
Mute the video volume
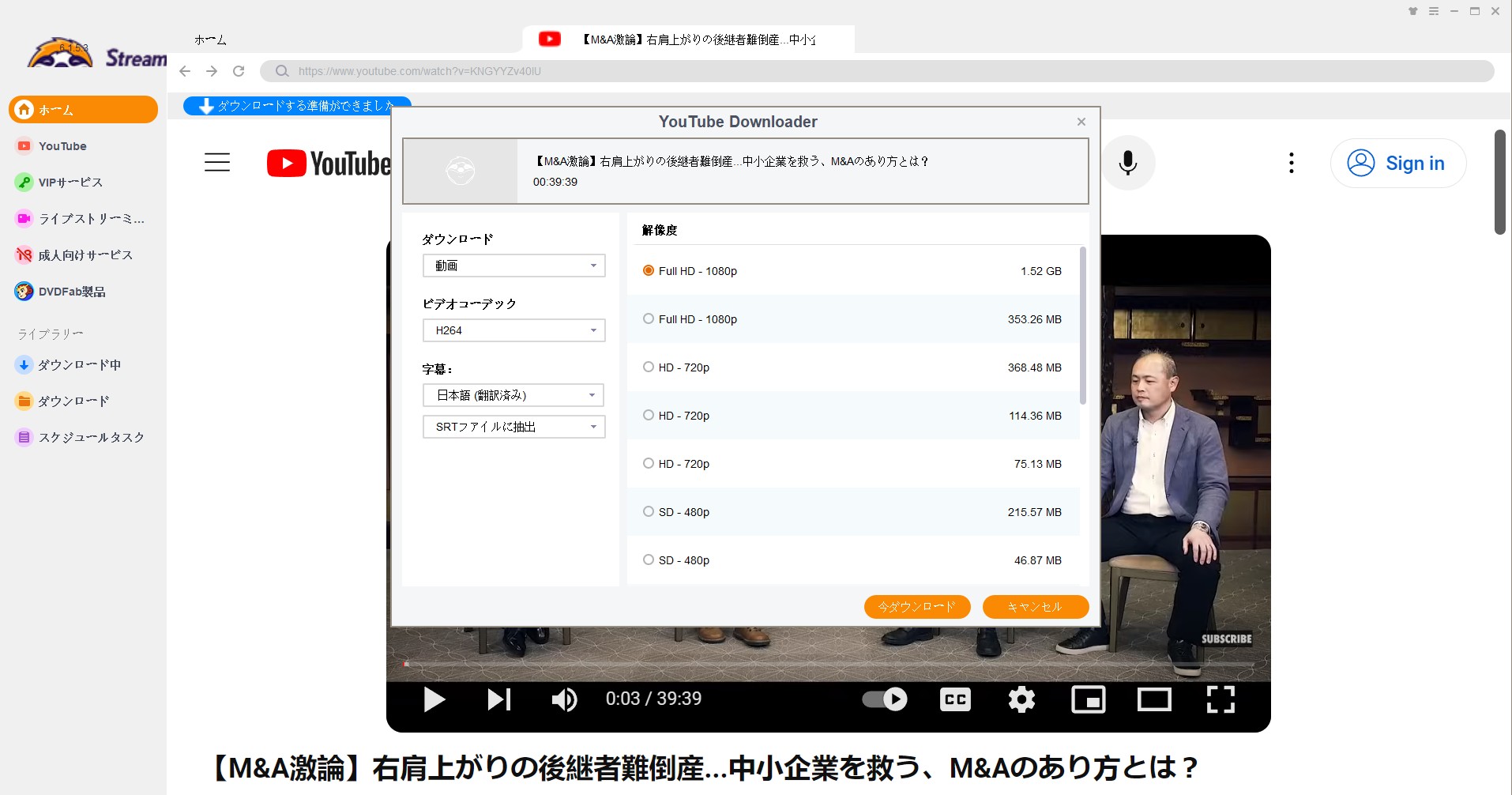click(x=564, y=699)
